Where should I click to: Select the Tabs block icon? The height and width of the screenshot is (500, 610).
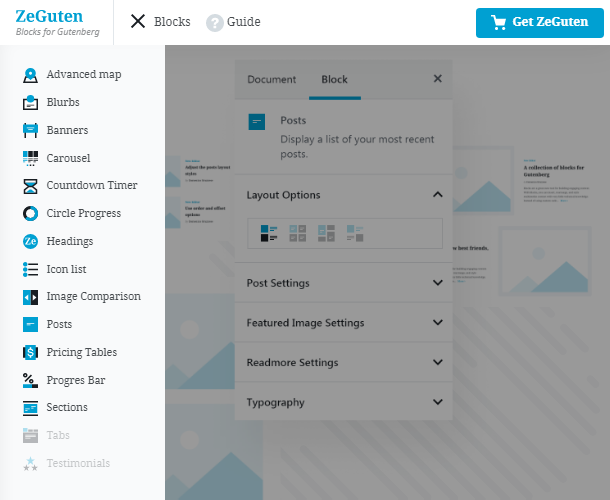pos(30,436)
